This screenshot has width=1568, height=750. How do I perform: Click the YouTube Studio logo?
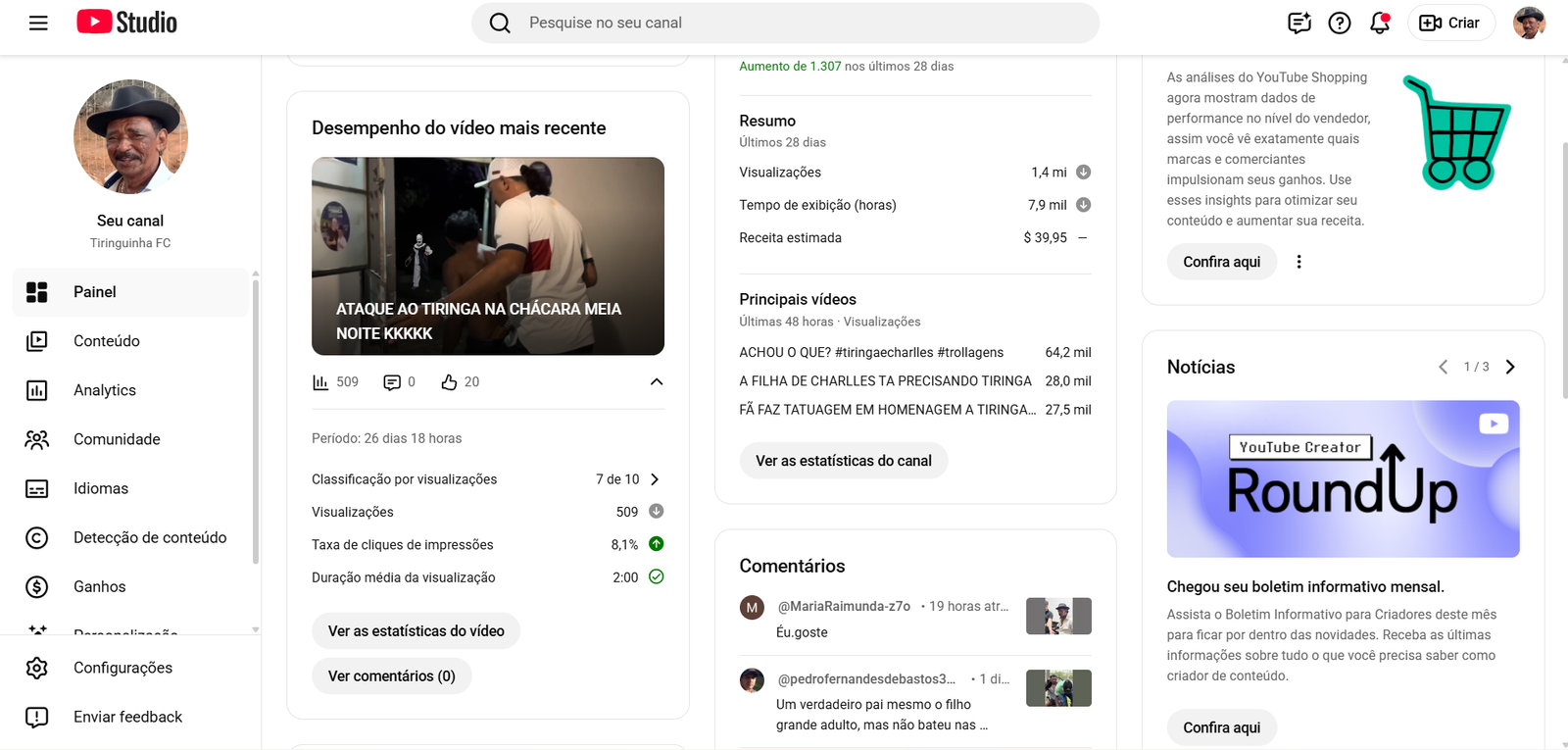(127, 23)
